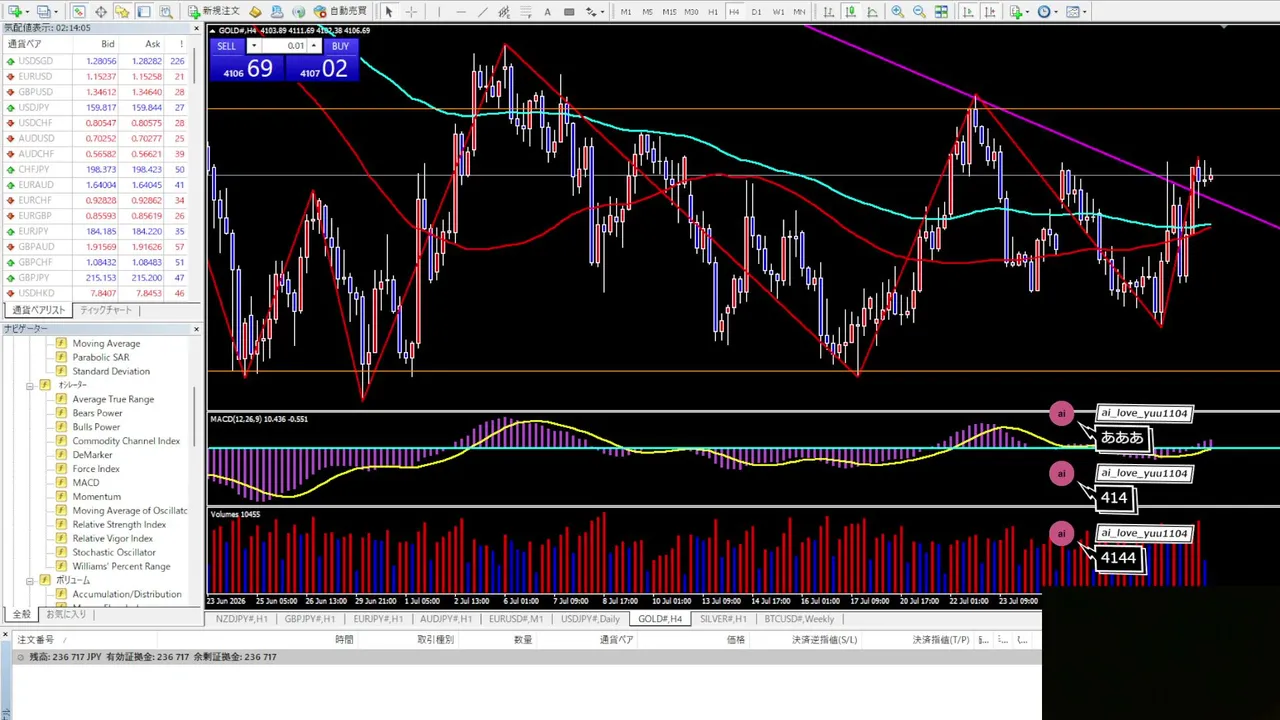1280x720 pixels.
Task: Open the USDJPY#,Daily chart tab
Action: [x=590, y=619]
